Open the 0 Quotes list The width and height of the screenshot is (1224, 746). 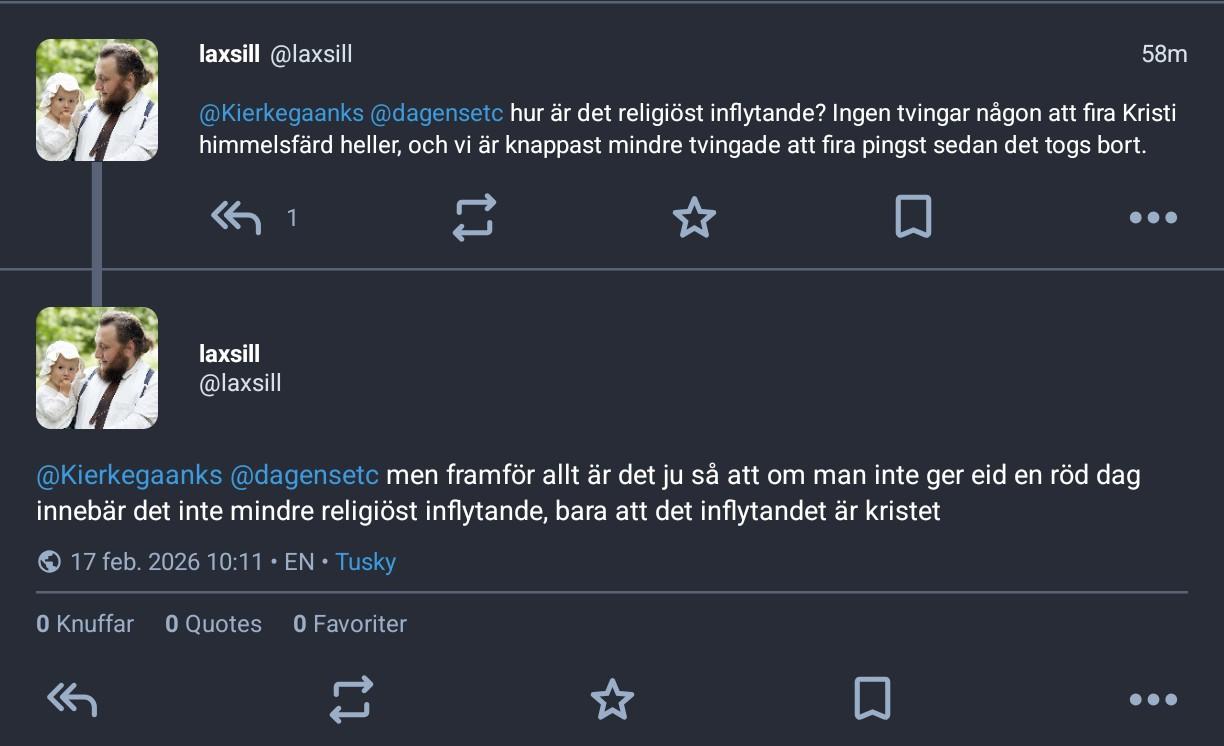(x=213, y=624)
